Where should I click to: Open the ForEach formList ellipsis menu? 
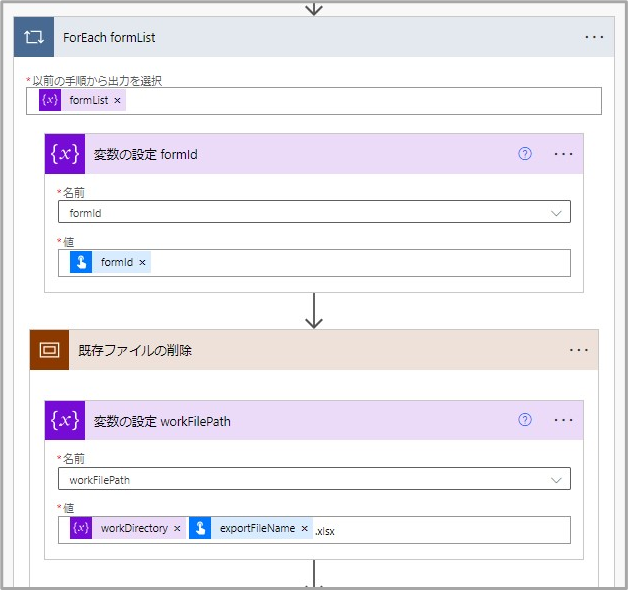click(594, 37)
